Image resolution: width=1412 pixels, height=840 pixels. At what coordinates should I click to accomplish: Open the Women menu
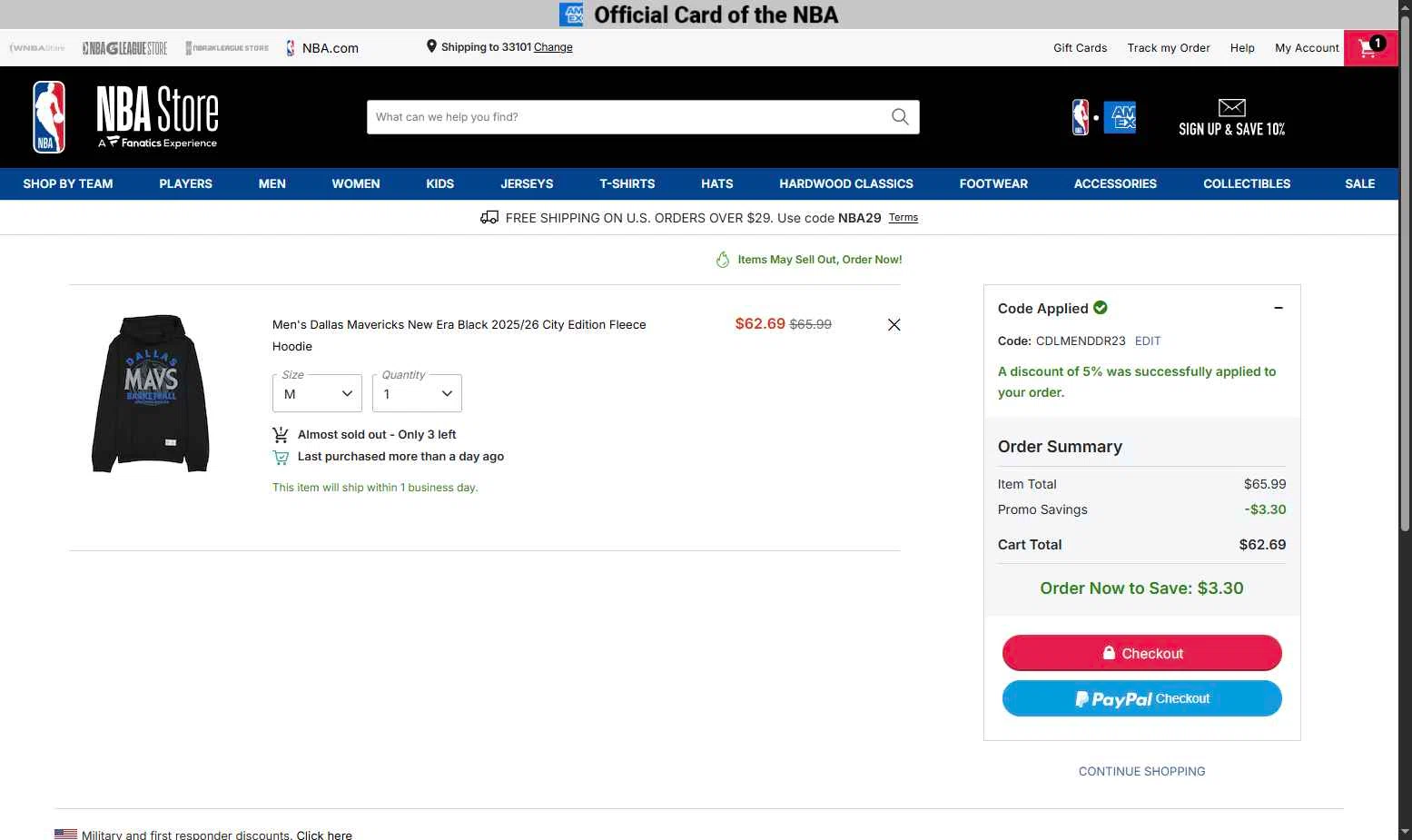tap(356, 183)
